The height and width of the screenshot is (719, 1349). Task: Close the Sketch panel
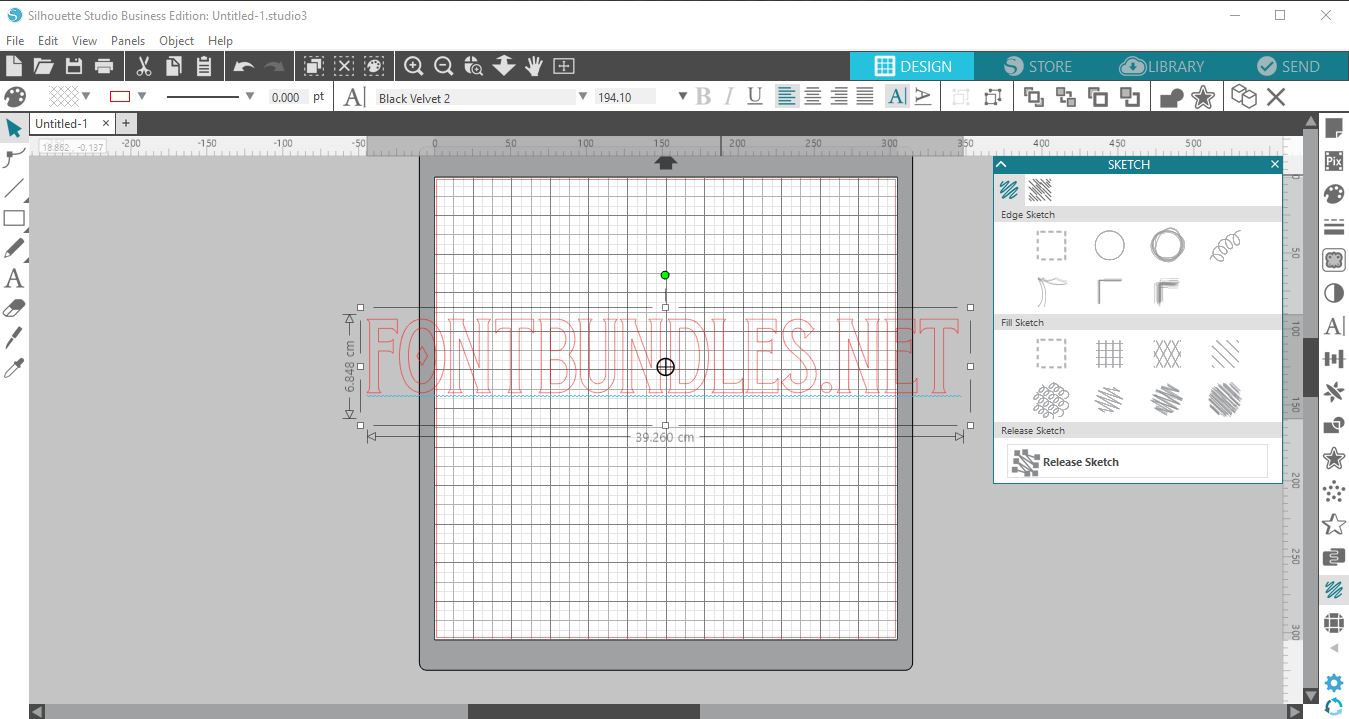tap(1275, 164)
